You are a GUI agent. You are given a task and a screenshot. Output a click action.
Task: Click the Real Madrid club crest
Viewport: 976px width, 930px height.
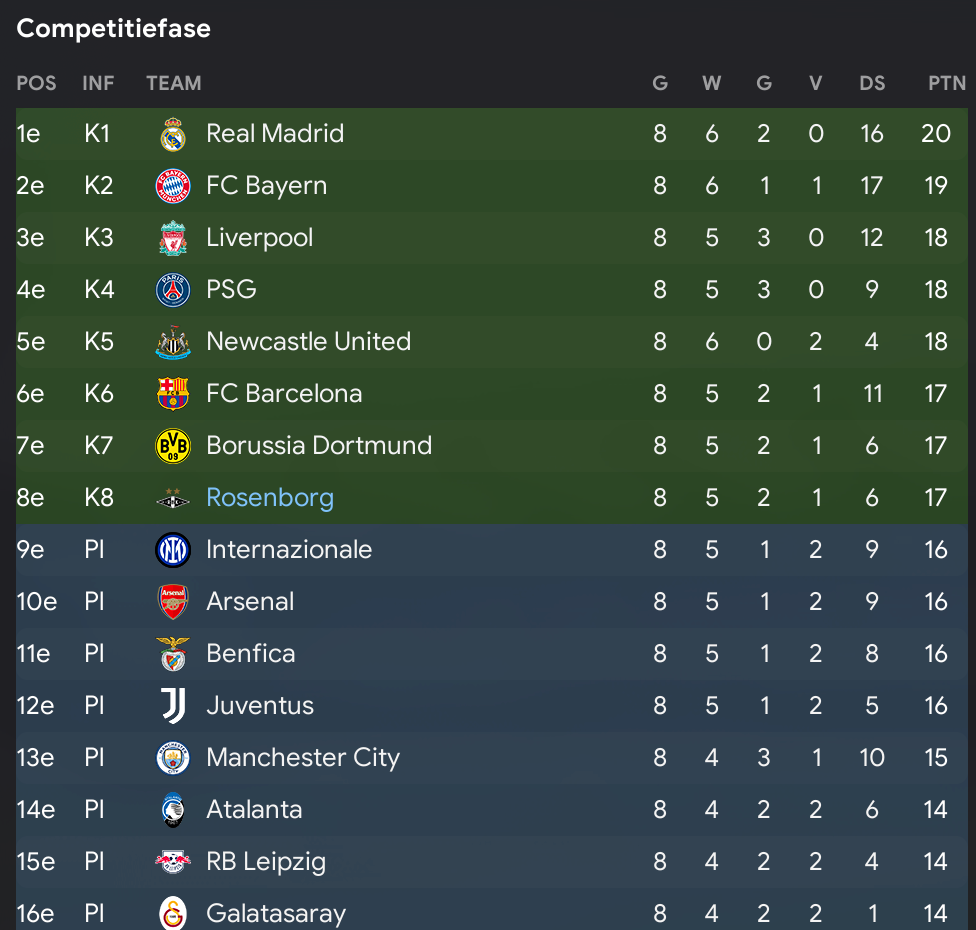coord(173,134)
